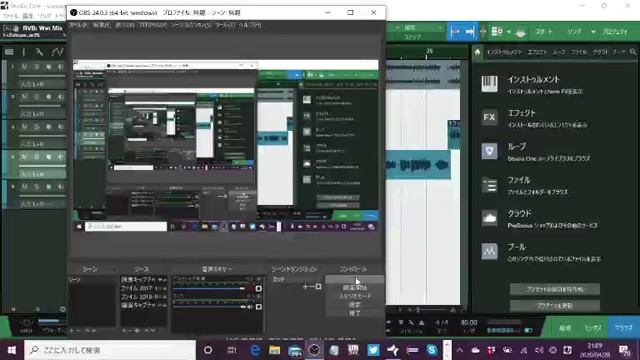
Task: Go to browser home icon
Action: click(477, 52)
